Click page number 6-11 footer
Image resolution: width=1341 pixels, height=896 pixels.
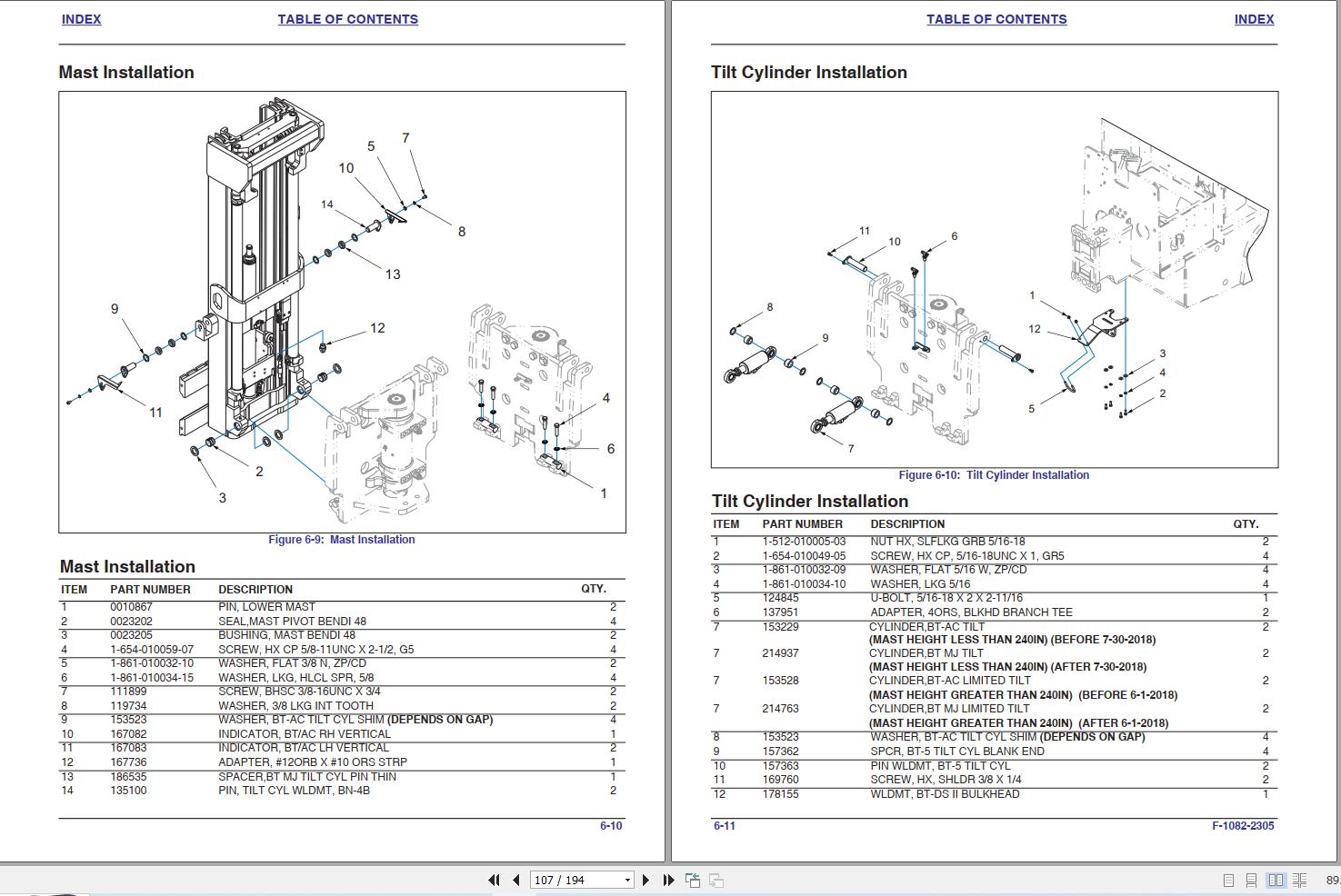[x=725, y=826]
